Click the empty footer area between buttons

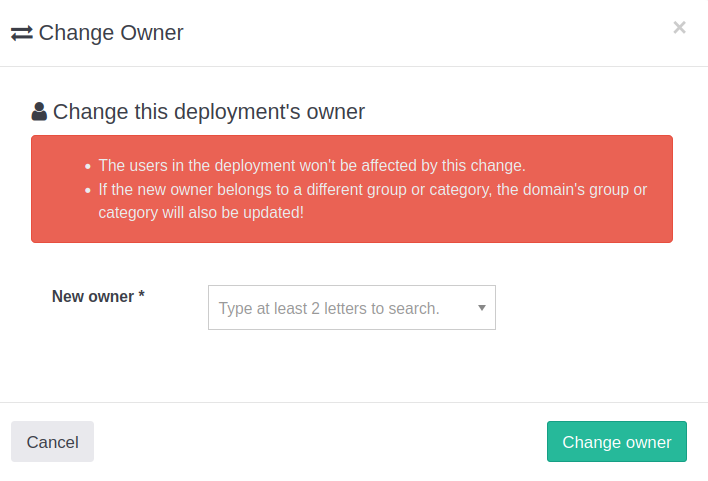(x=320, y=442)
